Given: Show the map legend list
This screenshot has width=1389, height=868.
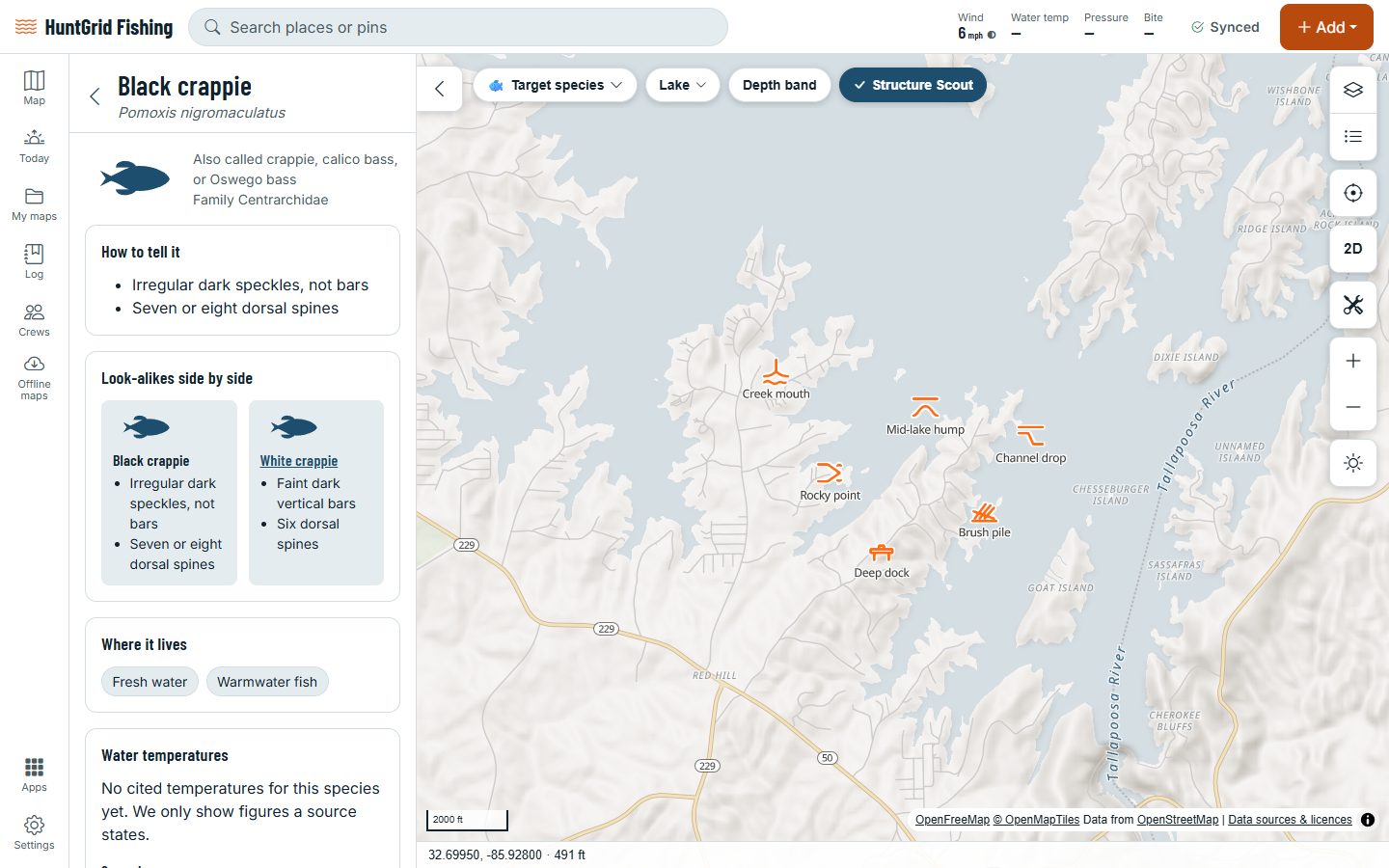Looking at the screenshot, I should 1353,136.
